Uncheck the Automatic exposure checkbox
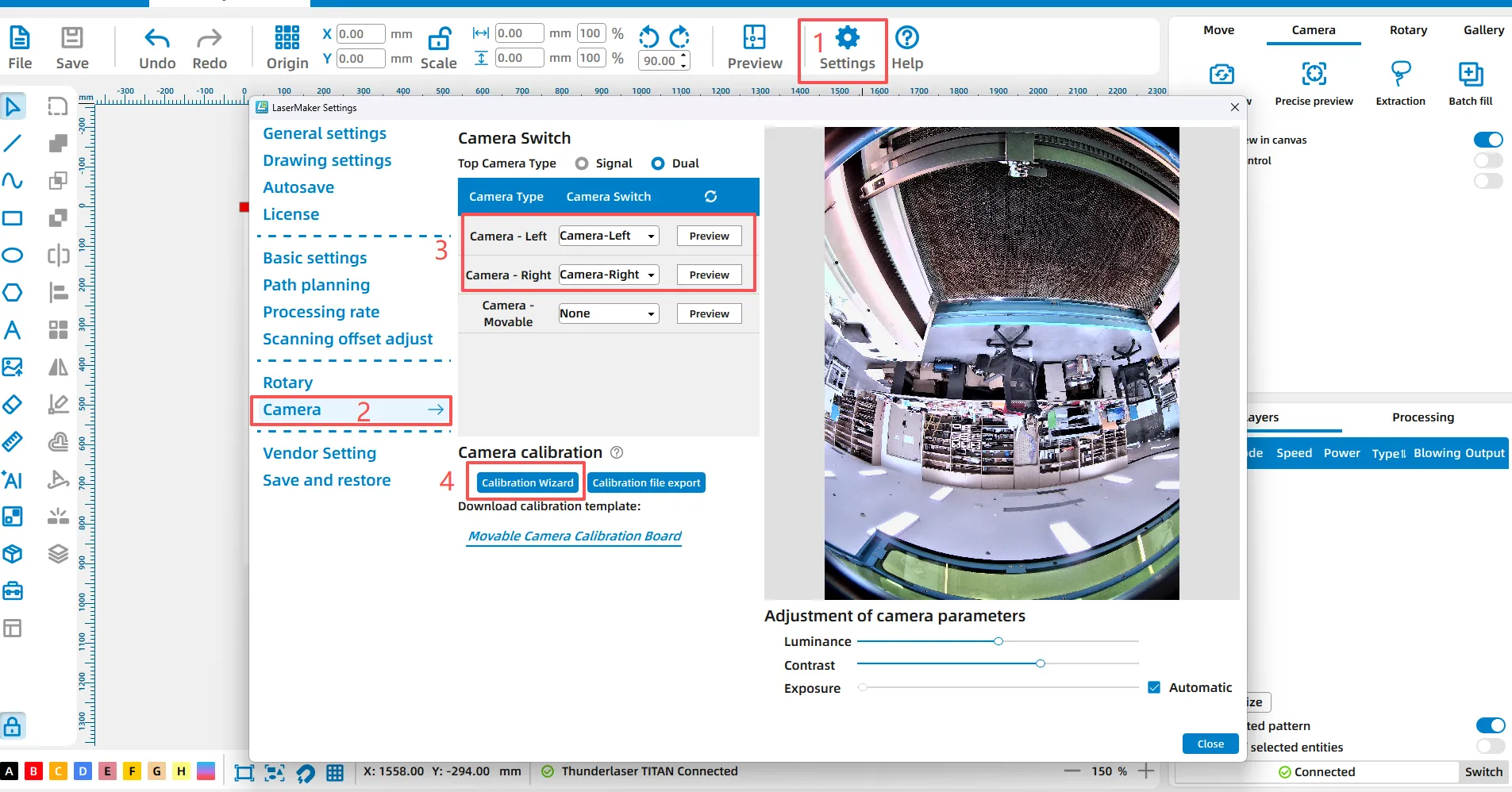Viewport: 1512px width, 792px height. click(x=1154, y=687)
